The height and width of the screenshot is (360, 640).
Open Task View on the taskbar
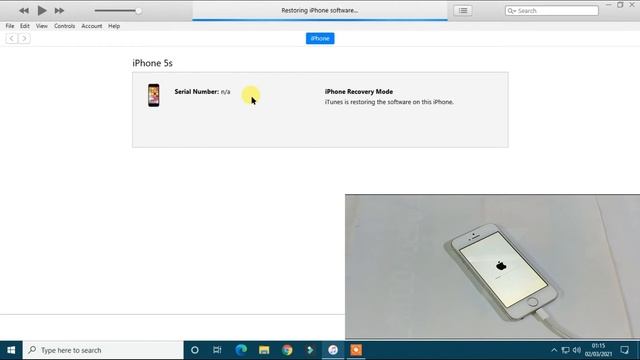tap(217, 350)
